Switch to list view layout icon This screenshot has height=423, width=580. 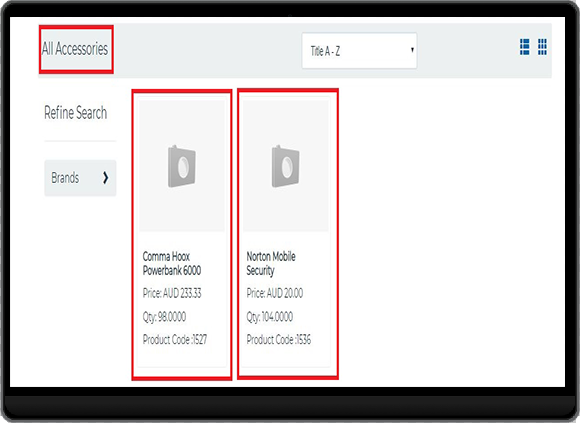click(x=524, y=47)
